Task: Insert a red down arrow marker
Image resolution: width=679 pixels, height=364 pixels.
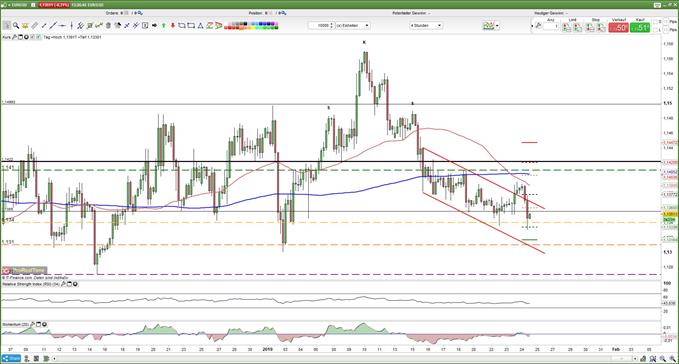Action: [173, 26]
